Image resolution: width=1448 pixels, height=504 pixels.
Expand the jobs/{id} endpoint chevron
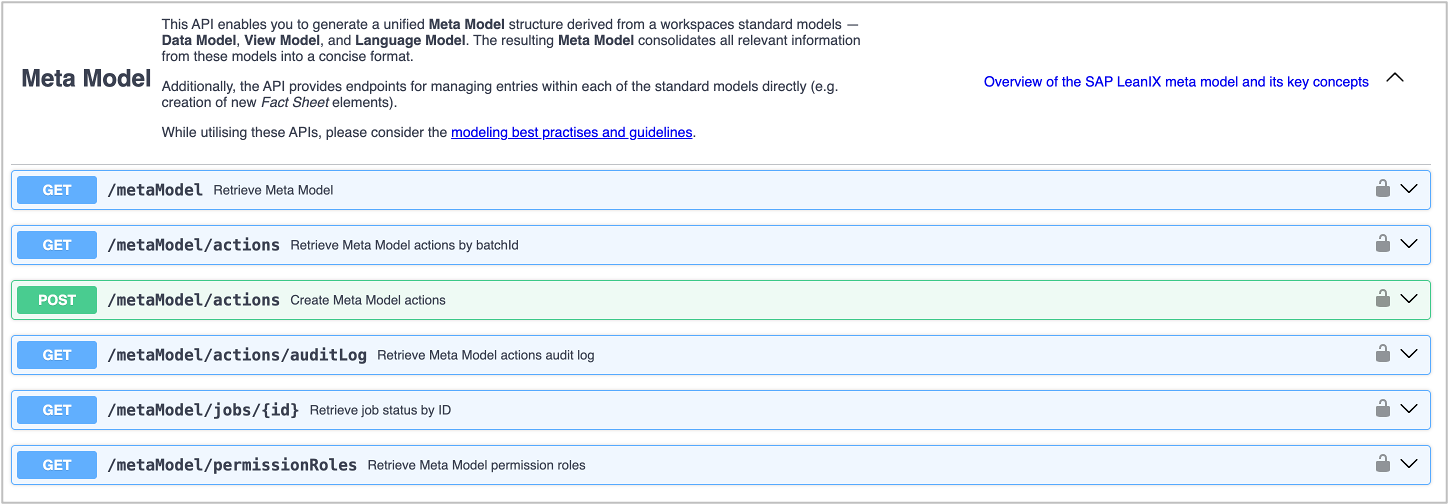pos(1409,409)
